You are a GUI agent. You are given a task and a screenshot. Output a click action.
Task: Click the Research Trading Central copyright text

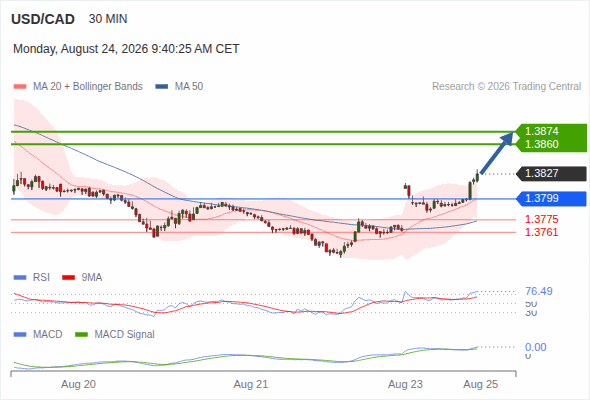pyautogui.click(x=506, y=87)
